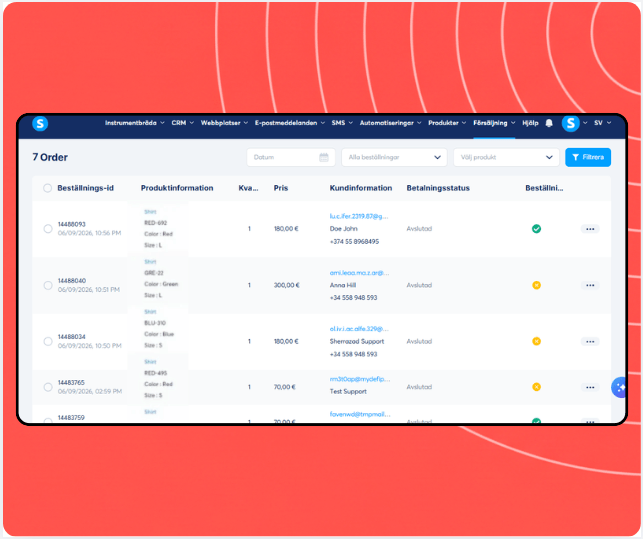
Task: Open the Shirt product link for BLU-310
Action: [150, 312]
